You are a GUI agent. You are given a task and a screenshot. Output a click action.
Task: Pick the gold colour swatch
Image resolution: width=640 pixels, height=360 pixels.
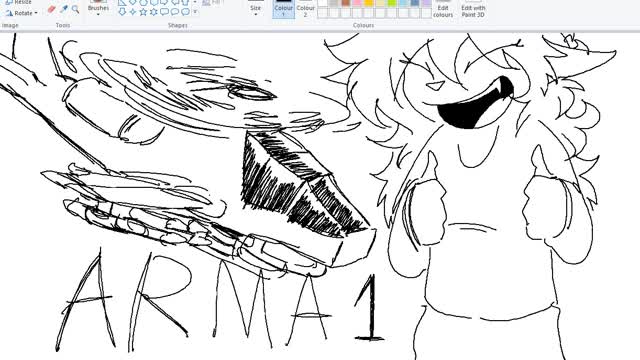[369, 2]
